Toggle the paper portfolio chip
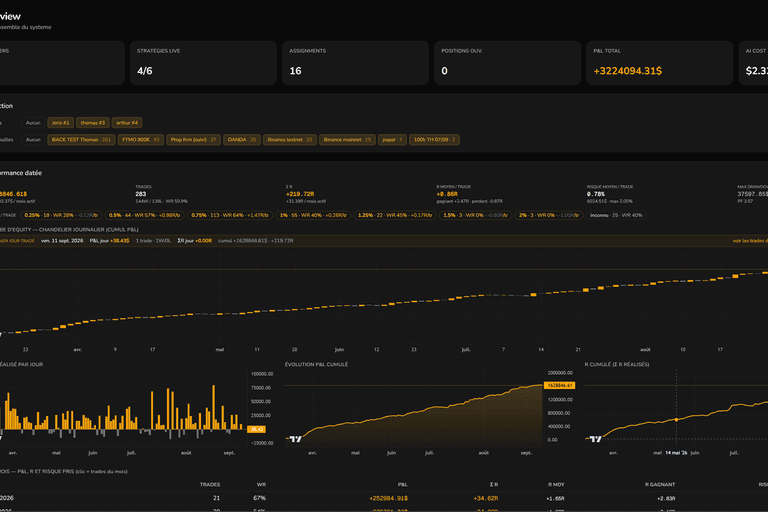Image resolution: width=768 pixels, height=512 pixels. [392, 140]
